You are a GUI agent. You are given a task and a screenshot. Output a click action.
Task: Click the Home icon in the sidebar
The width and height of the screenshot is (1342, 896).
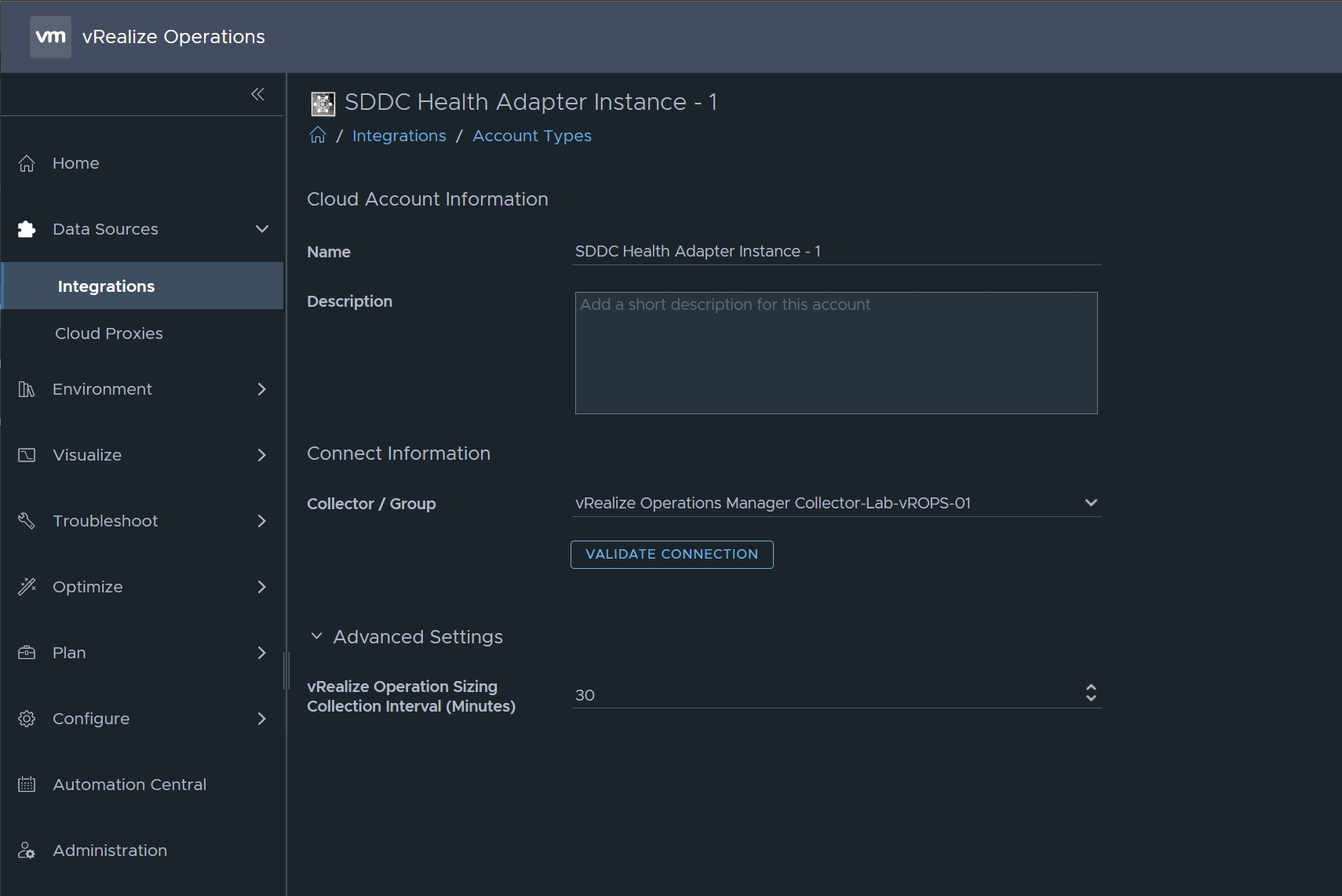26,163
